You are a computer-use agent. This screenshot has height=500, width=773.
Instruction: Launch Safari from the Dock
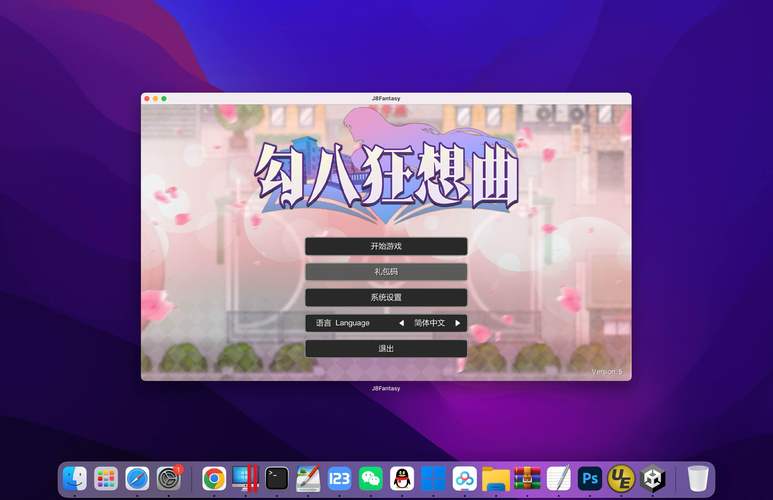(x=138, y=478)
